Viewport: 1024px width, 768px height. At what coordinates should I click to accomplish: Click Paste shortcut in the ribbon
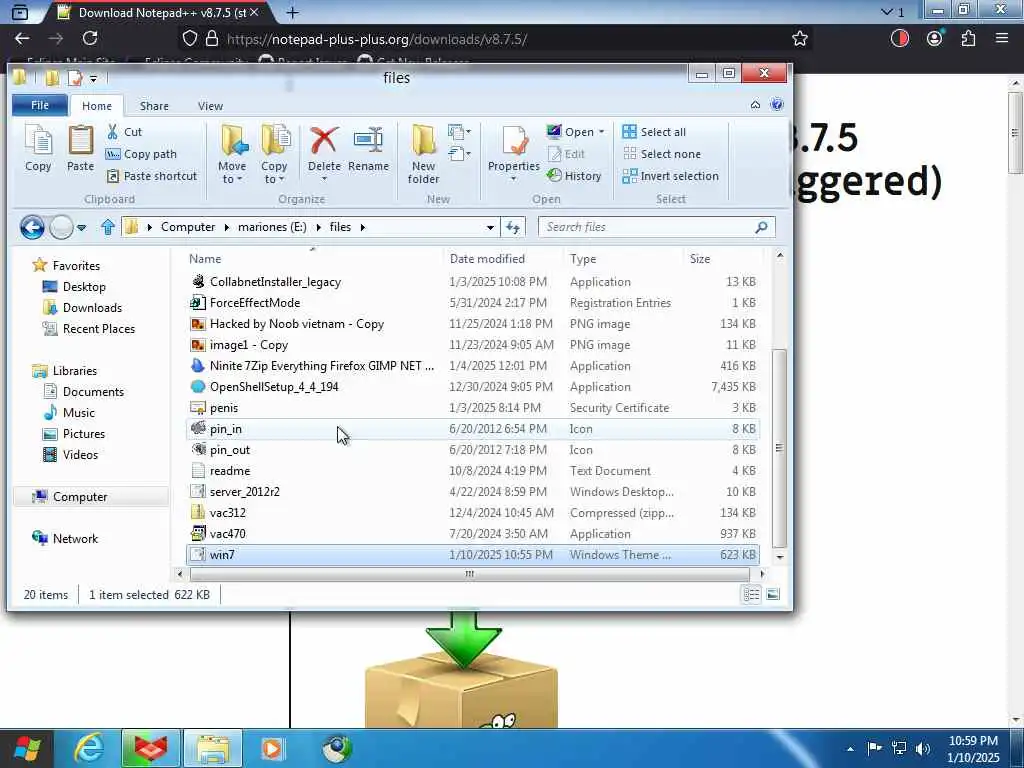(x=152, y=176)
